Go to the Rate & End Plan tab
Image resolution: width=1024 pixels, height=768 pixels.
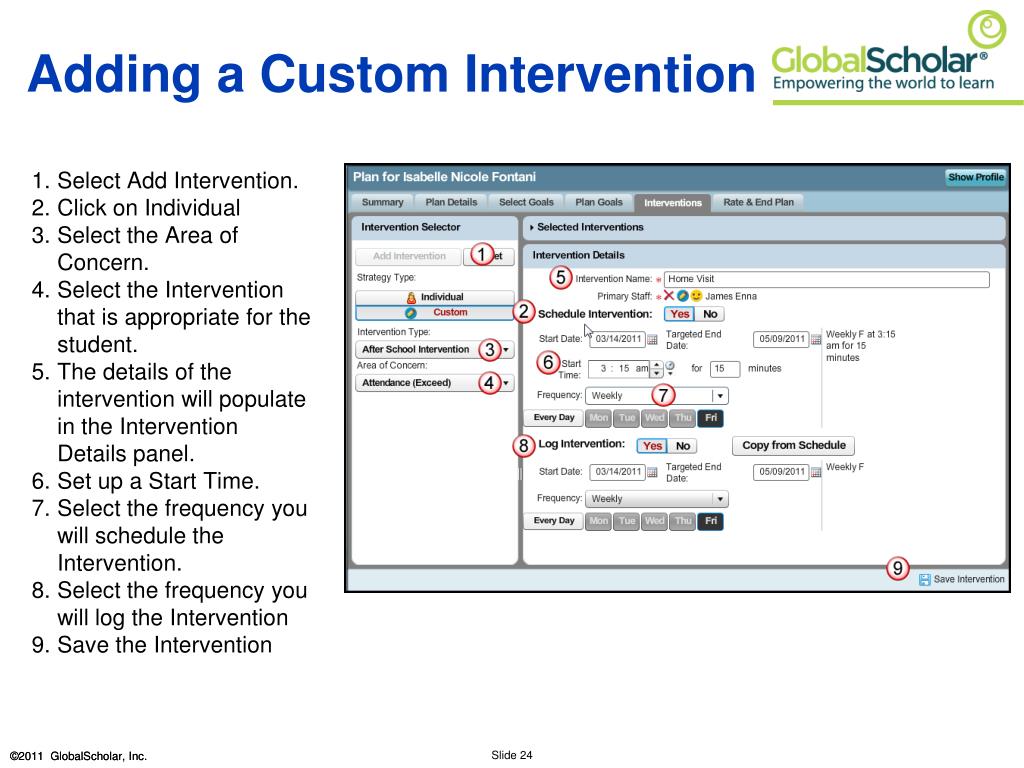coord(758,202)
